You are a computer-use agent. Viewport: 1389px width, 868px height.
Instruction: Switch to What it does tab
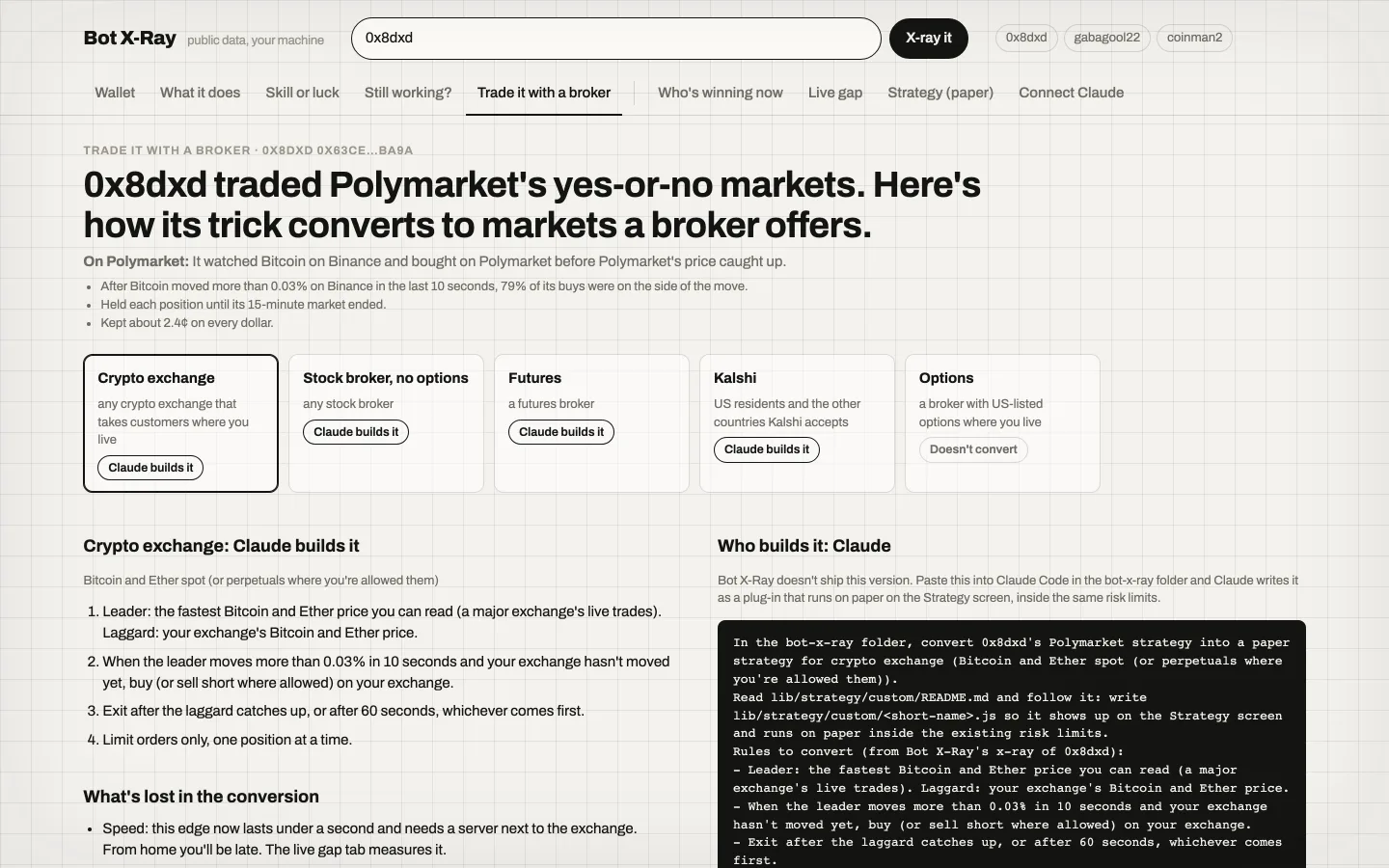[x=200, y=93]
